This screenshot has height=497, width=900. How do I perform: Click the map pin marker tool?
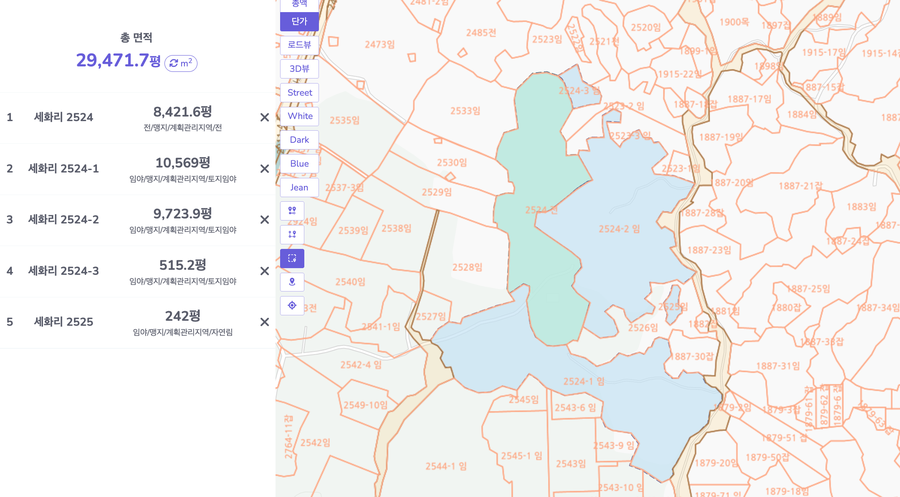292,282
